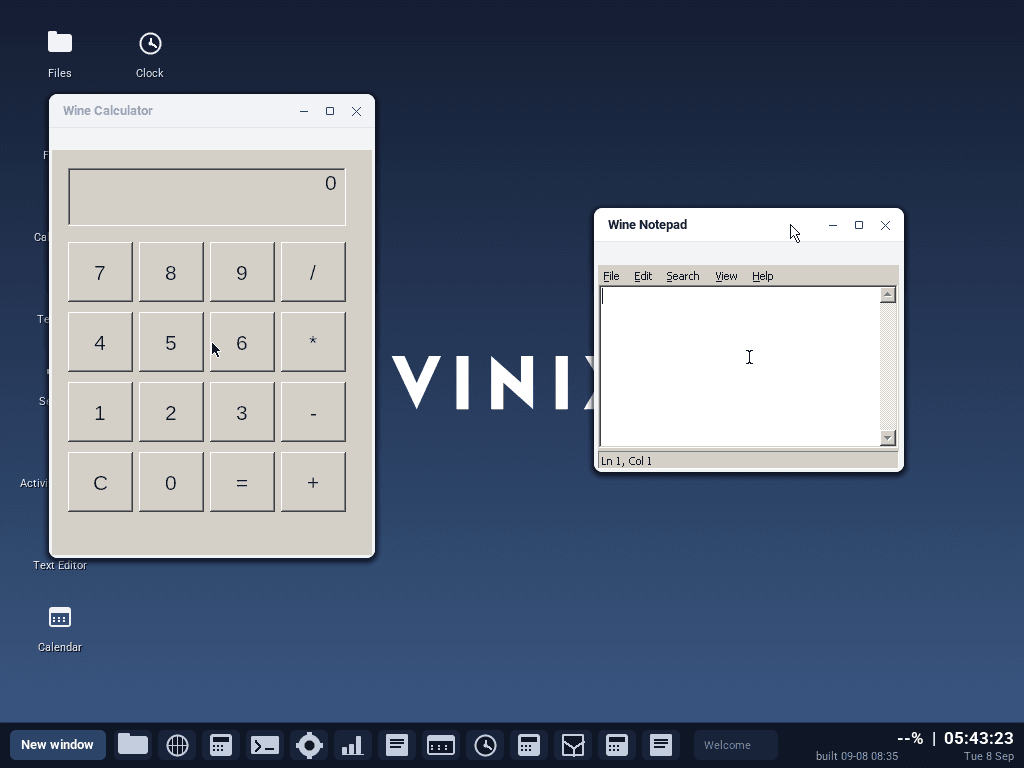Click the calculator icon right of the mail icon
Image resolution: width=1024 pixels, height=768 pixels.
point(616,744)
